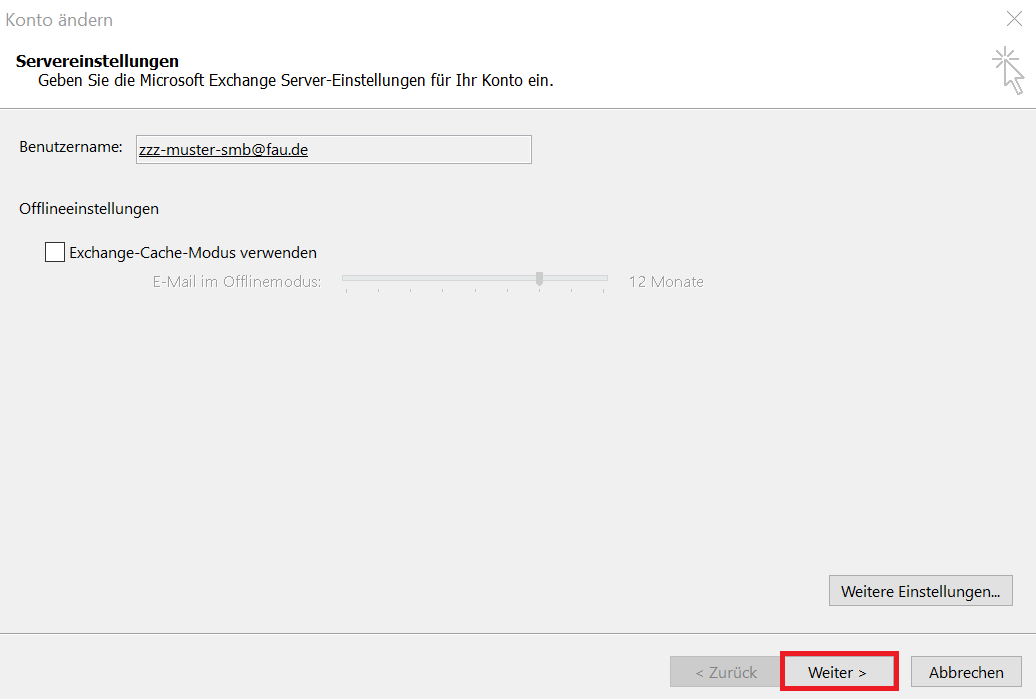Click the offline mail slider thumb

[539, 278]
